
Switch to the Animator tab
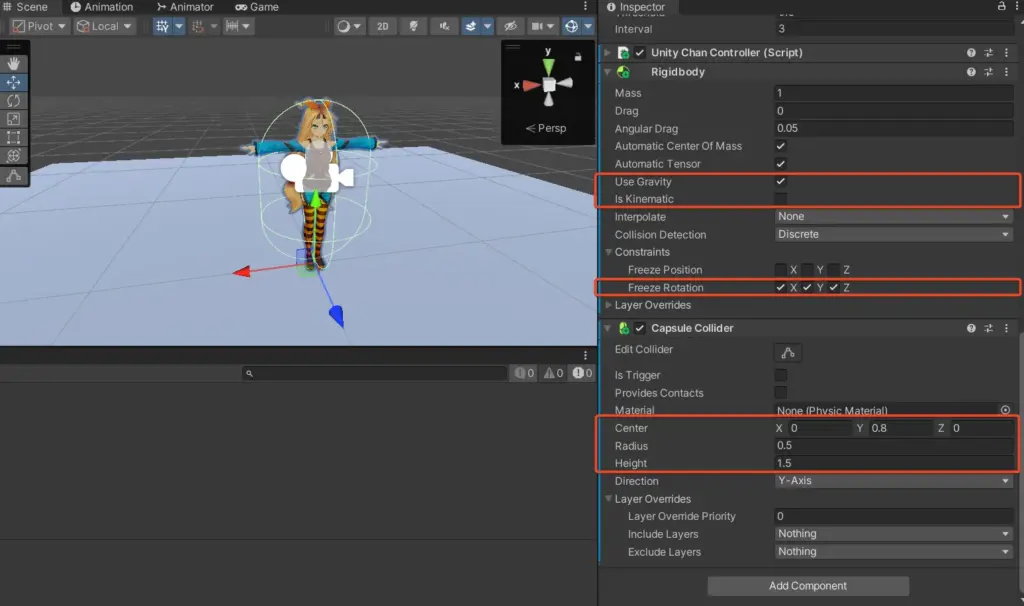(185, 7)
